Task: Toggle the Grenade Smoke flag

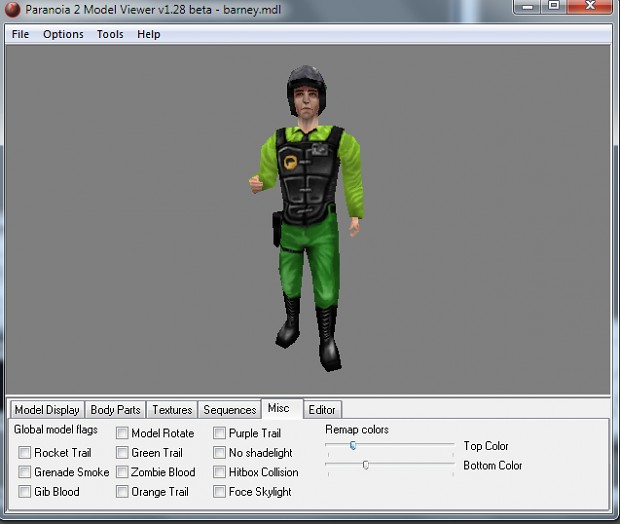Action: click(25, 472)
